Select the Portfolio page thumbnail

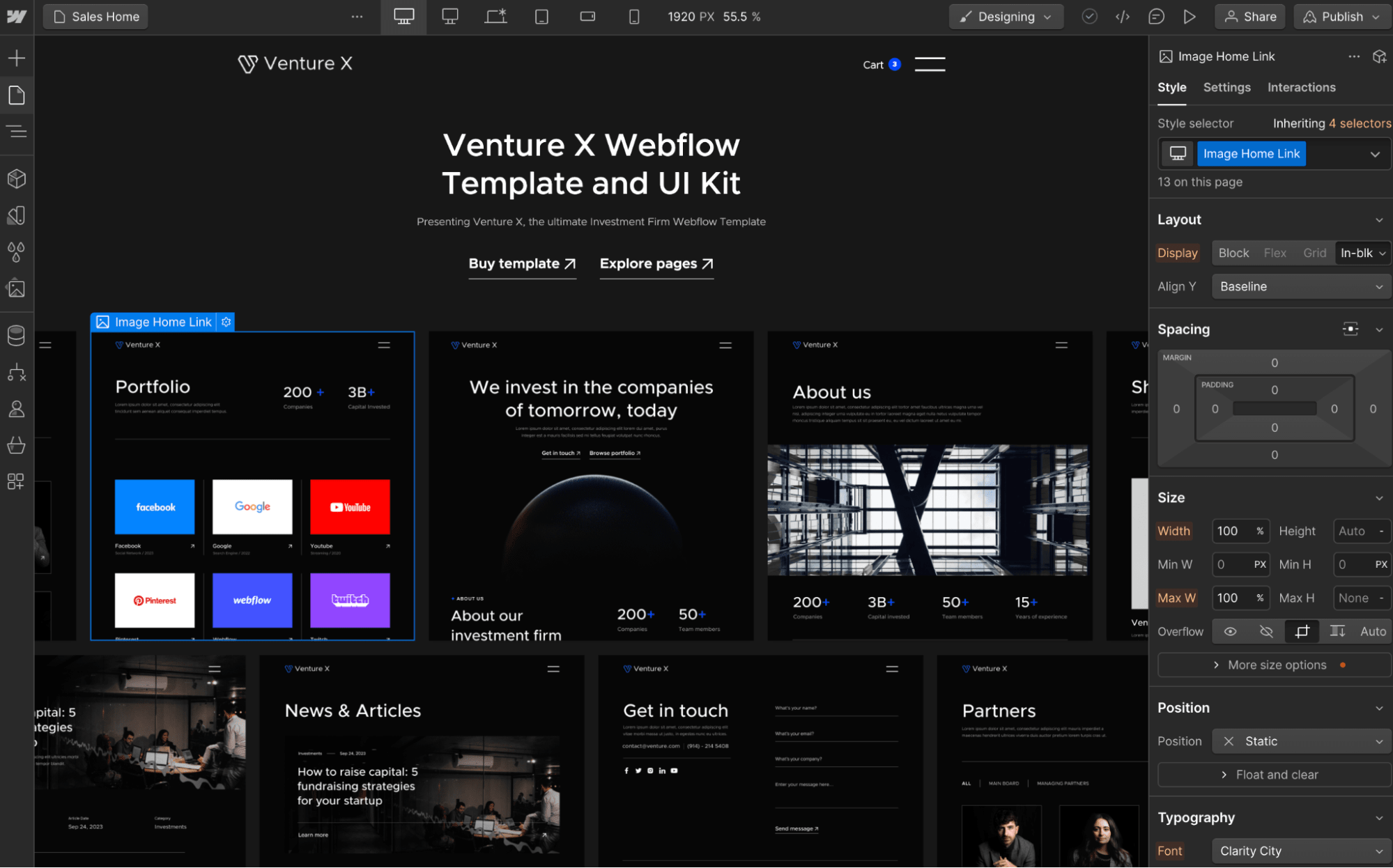252,486
